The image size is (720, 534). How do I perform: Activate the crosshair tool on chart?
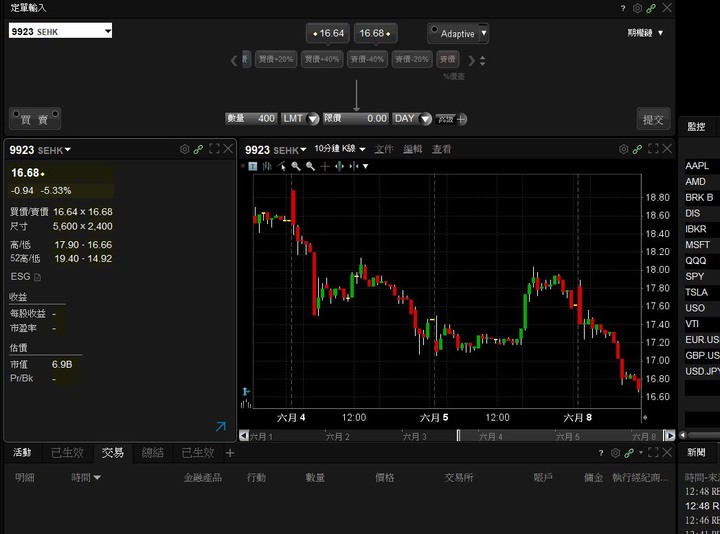click(x=325, y=166)
